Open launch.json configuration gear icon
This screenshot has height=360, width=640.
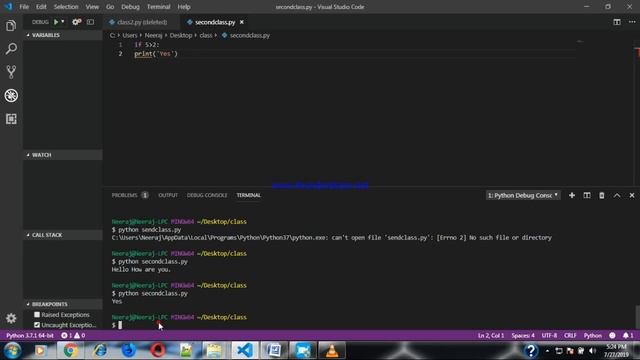click(x=76, y=22)
